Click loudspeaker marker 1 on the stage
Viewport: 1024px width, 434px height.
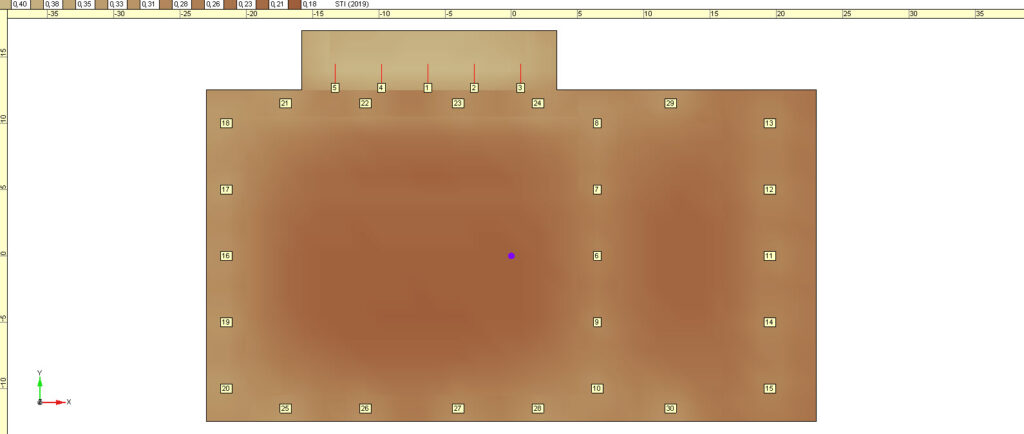tap(427, 88)
